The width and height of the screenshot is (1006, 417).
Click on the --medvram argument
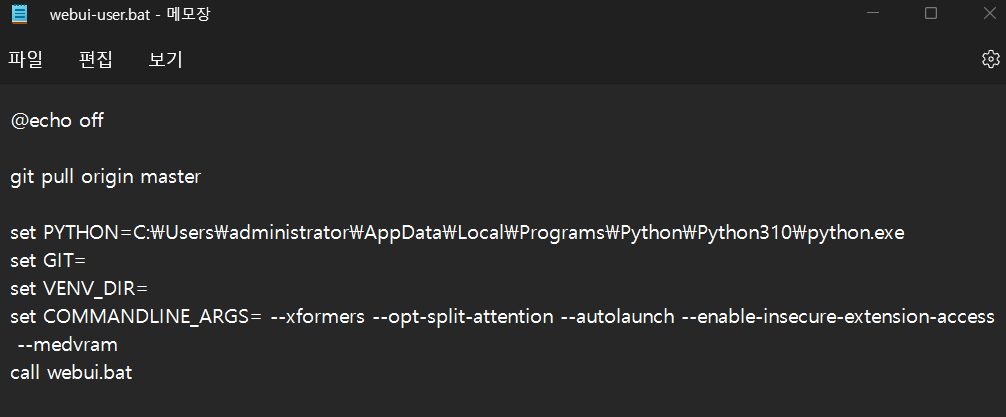(67, 345)
